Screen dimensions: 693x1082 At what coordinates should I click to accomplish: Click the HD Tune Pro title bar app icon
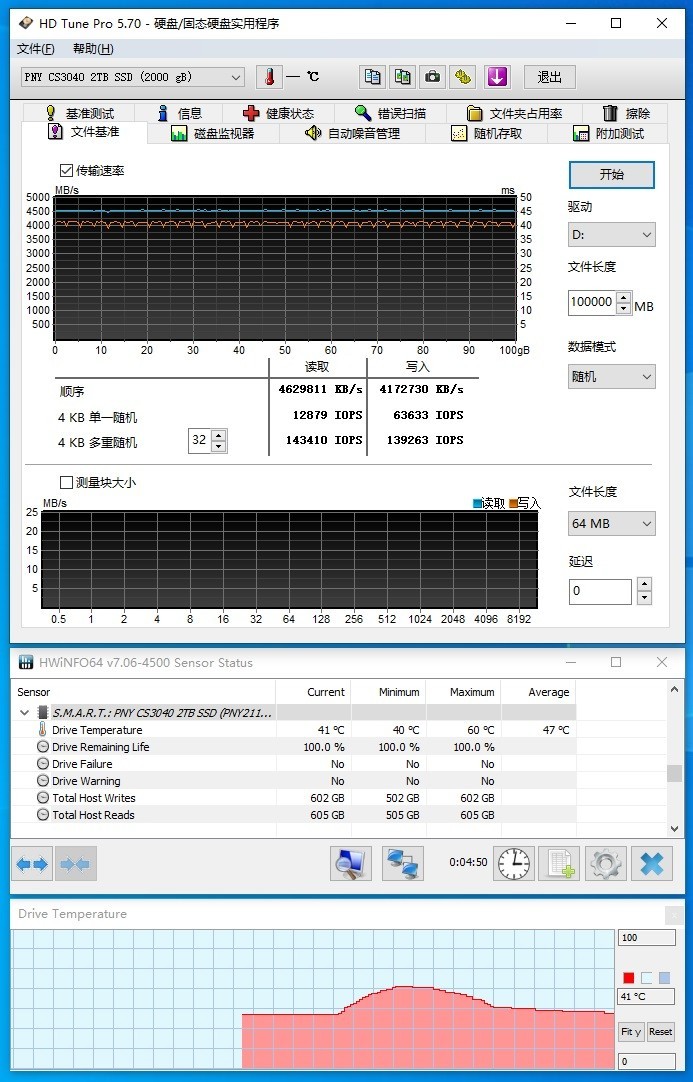[x=26, y=23]
